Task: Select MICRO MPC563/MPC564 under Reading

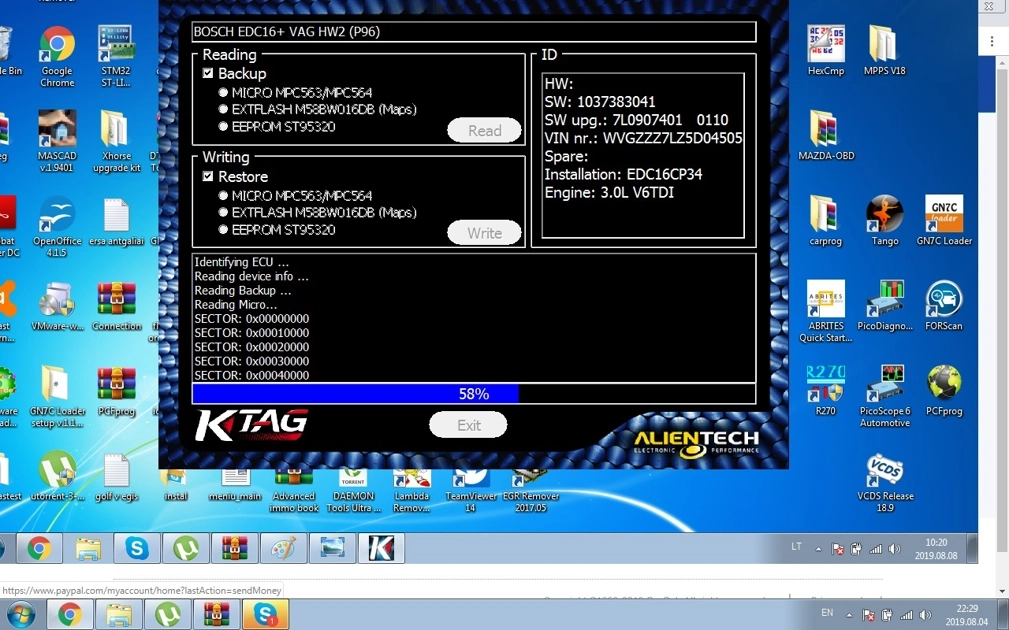Action: 223,93
